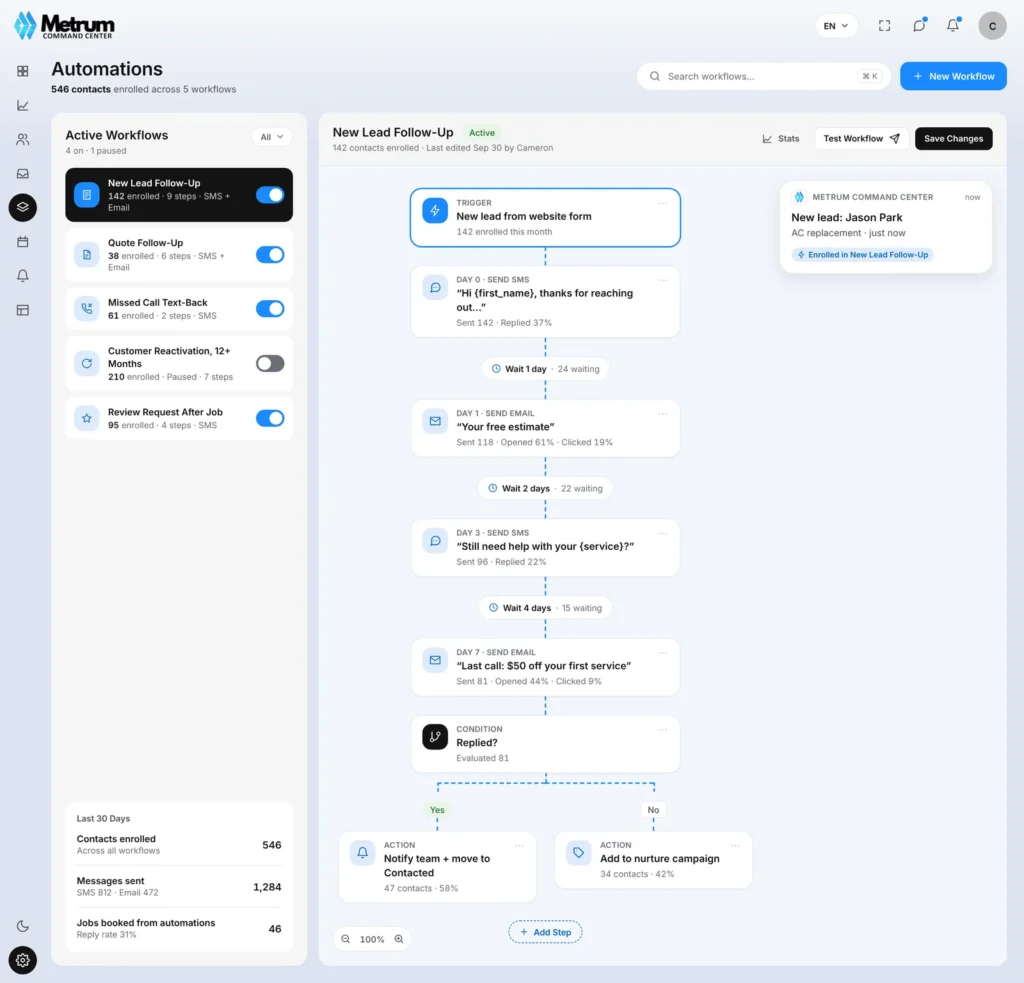Toggle the Review Request After Job switch

[270, 418]
